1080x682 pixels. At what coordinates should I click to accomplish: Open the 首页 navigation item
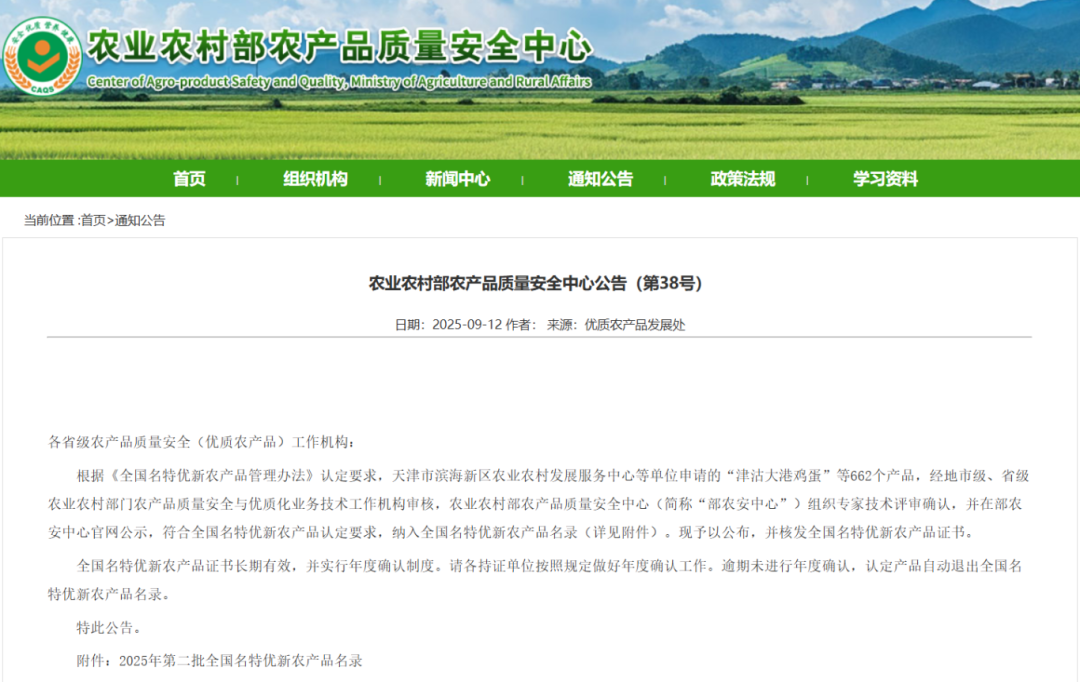(189, 179)
